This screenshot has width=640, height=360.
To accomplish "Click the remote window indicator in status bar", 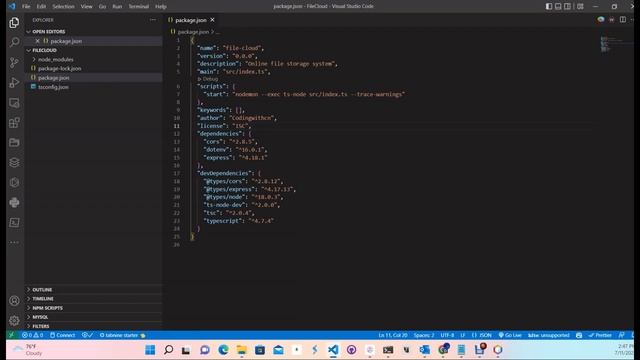I will point(11,335).
